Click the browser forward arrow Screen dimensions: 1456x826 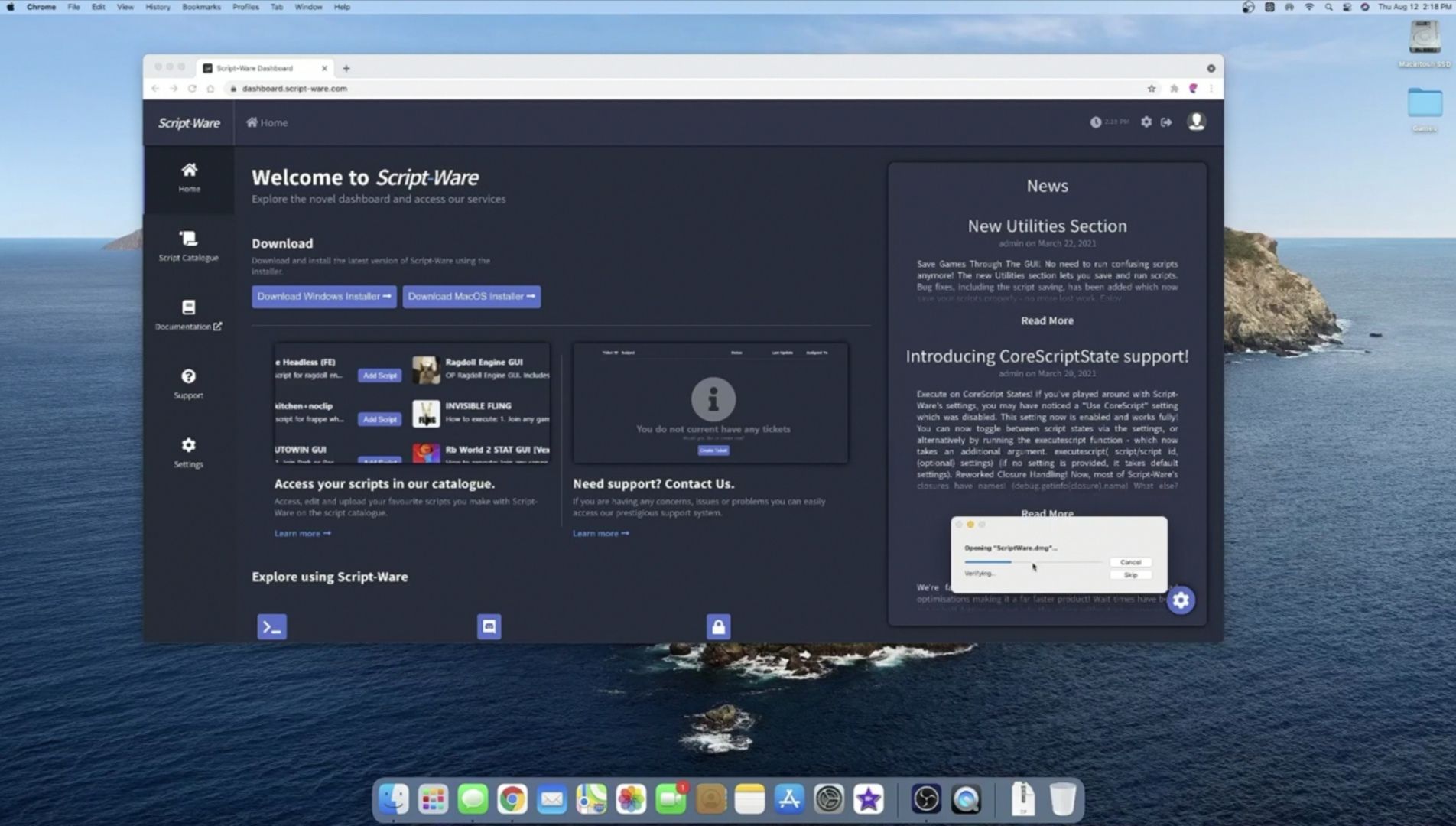pyautogui.click(x=174, y=89)
